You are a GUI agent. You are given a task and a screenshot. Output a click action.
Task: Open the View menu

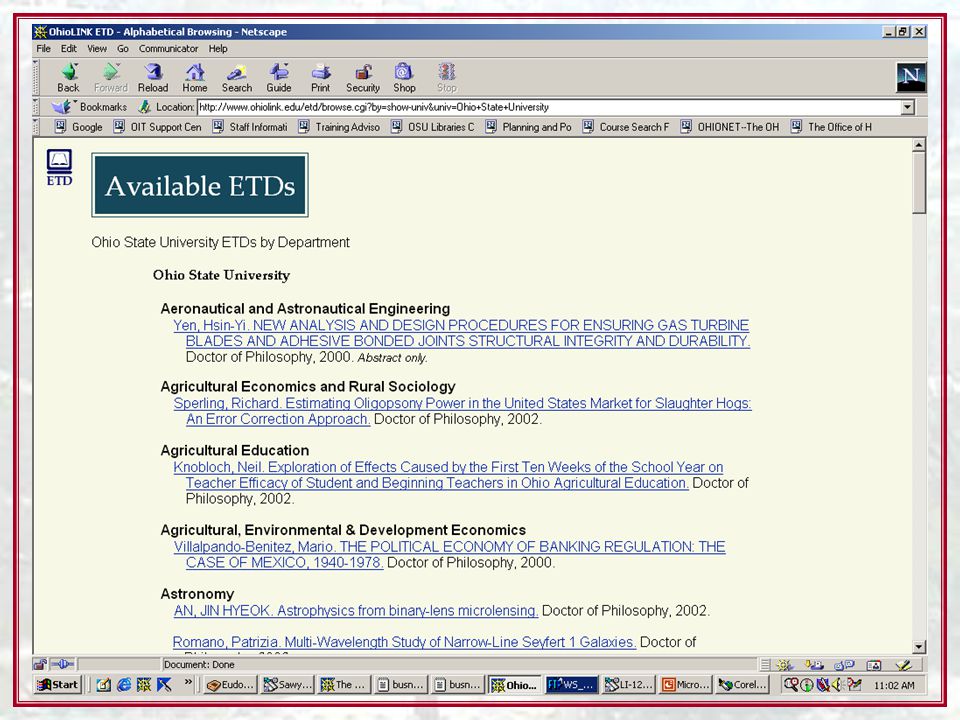pyautogui.click(x=97, y=48)
